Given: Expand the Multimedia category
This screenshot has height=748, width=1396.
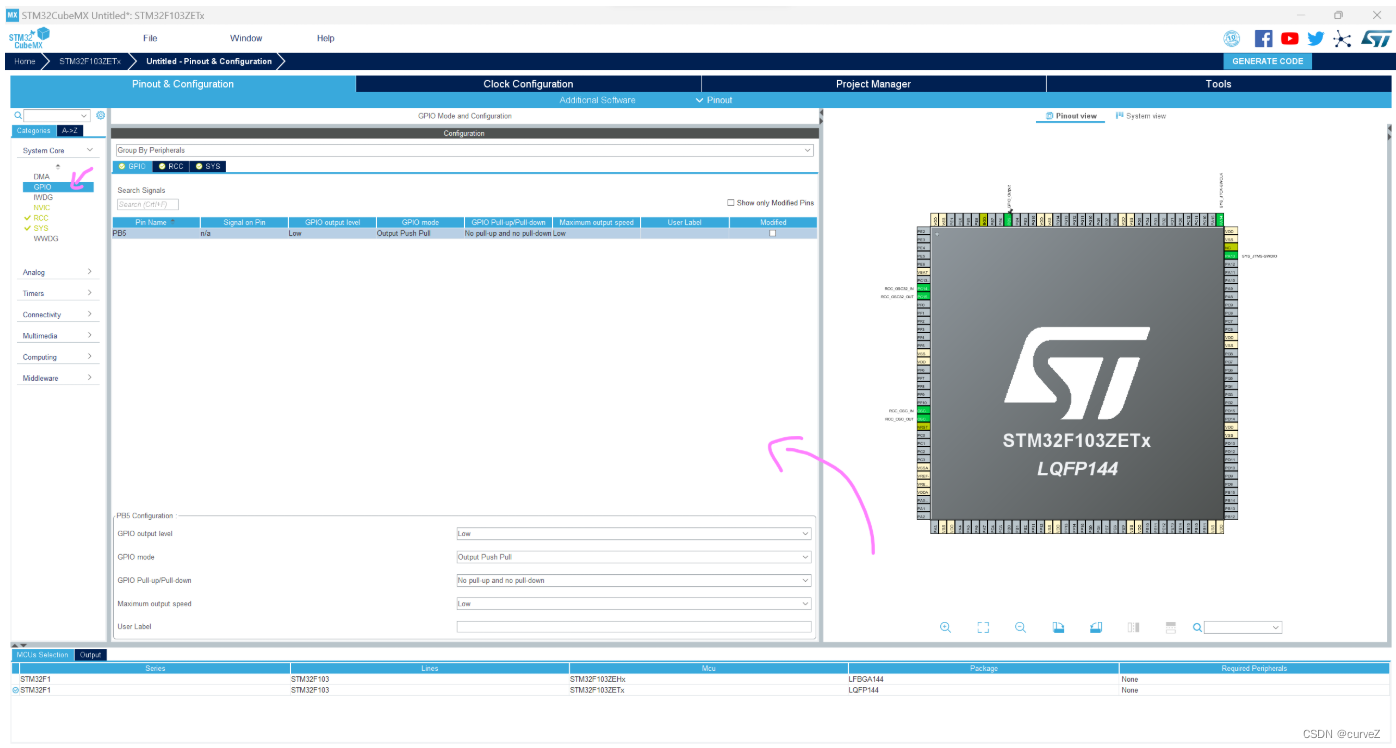Looking at the screenshot, I should pos(89,336).
